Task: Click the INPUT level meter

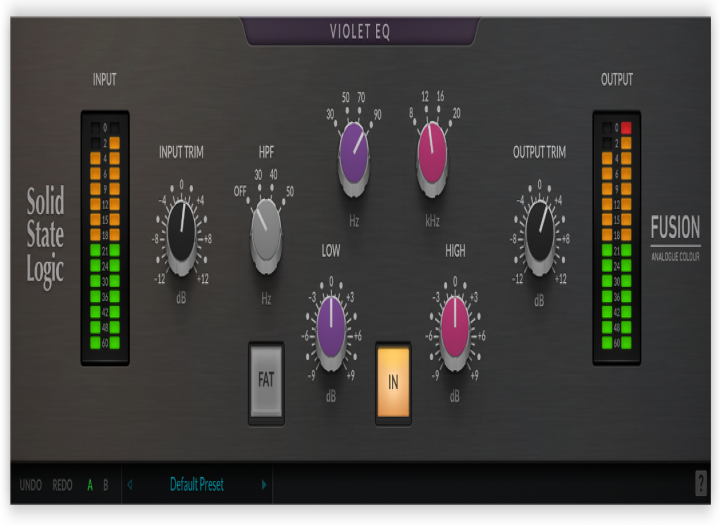Action: click(x=105, y=238)
